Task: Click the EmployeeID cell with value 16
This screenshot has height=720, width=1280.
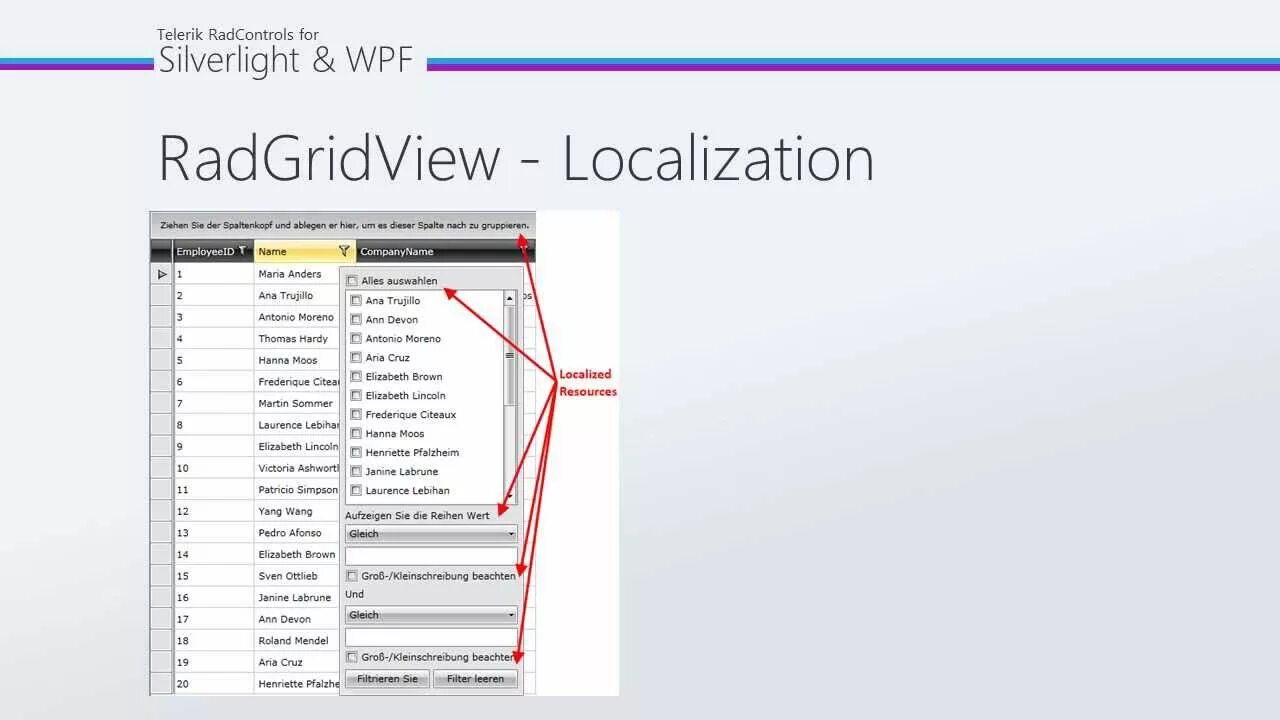Action: click(x=214, y=598)
